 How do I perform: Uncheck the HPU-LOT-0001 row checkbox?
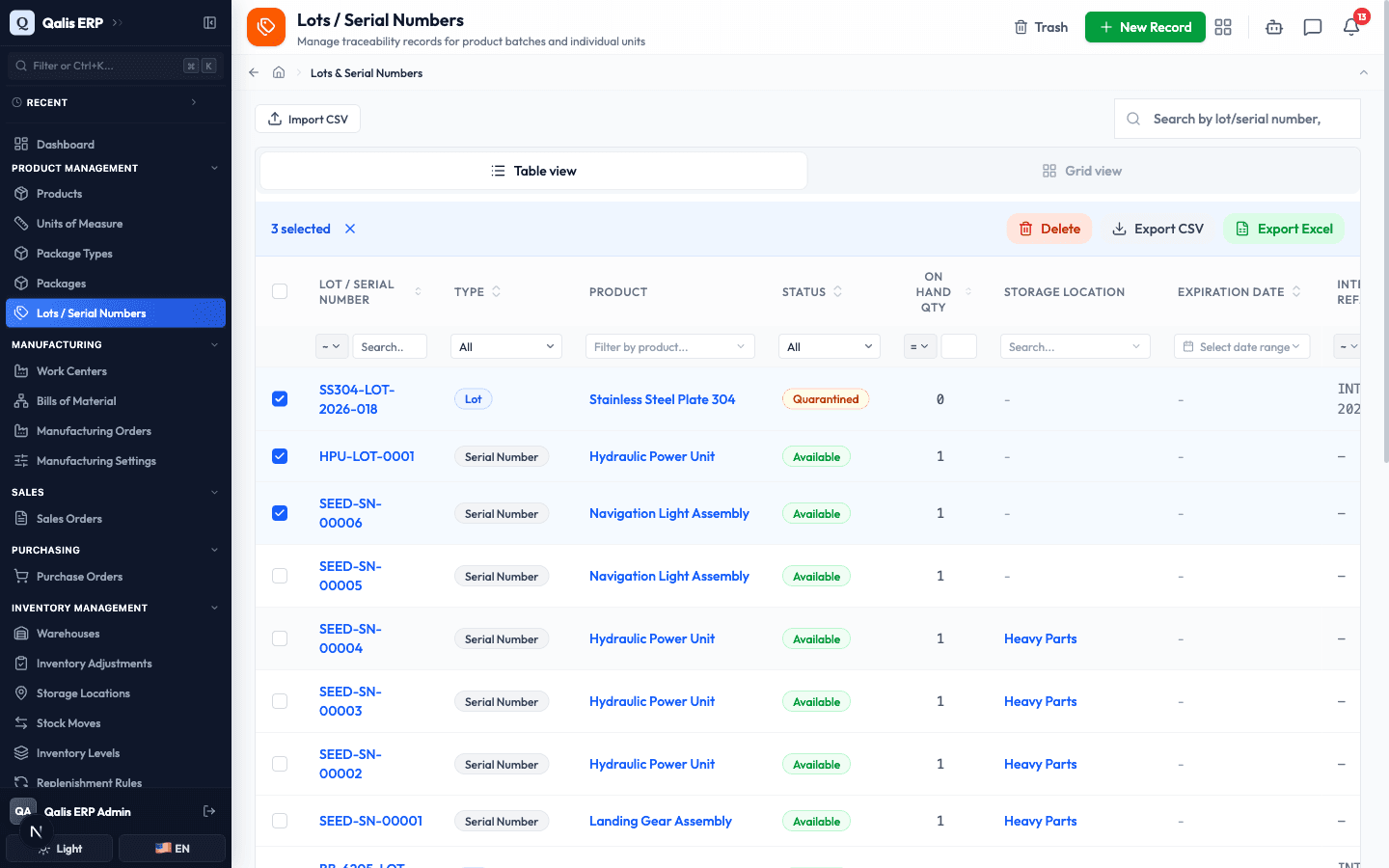coord(280,456)
